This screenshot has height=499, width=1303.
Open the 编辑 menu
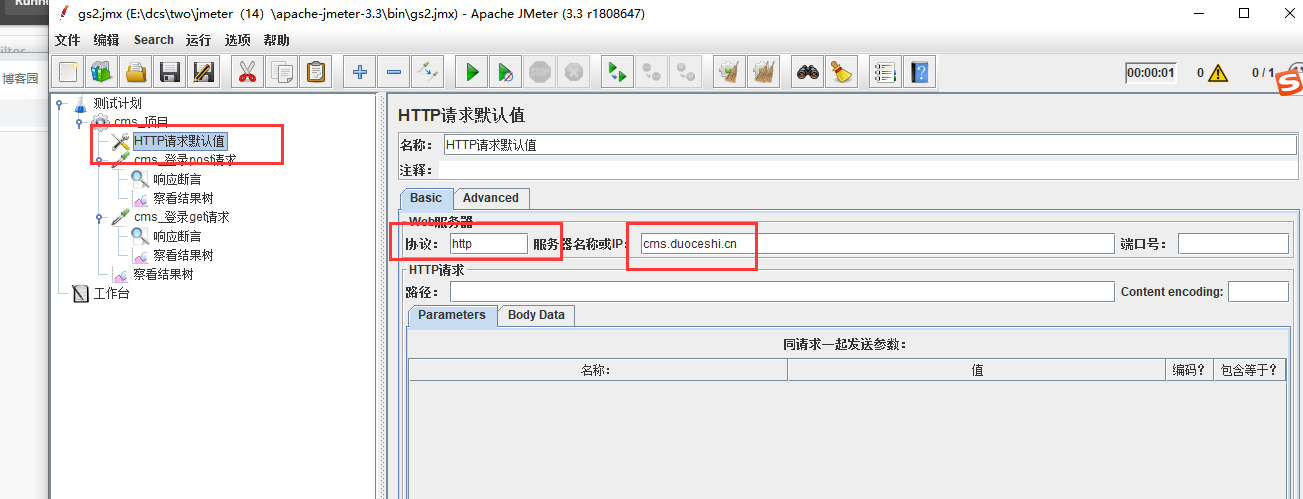tap(106, 40)
